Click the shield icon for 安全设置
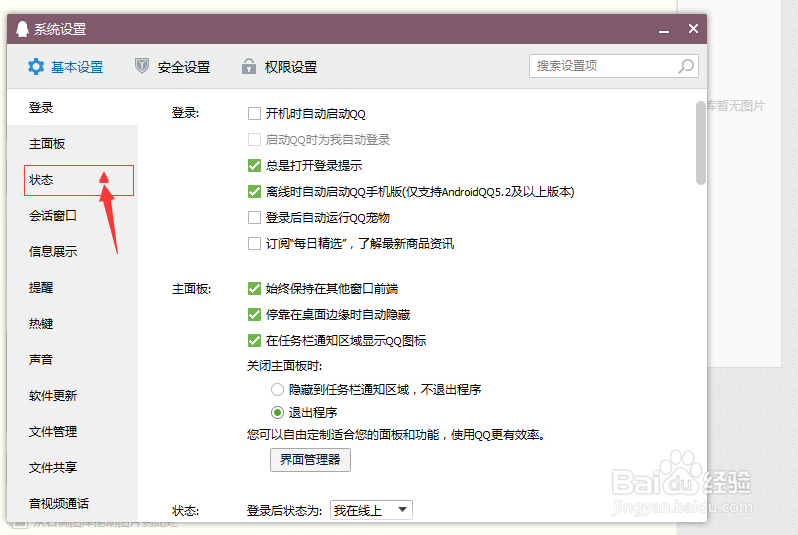 pyautogui.click(x=142, y=66)
